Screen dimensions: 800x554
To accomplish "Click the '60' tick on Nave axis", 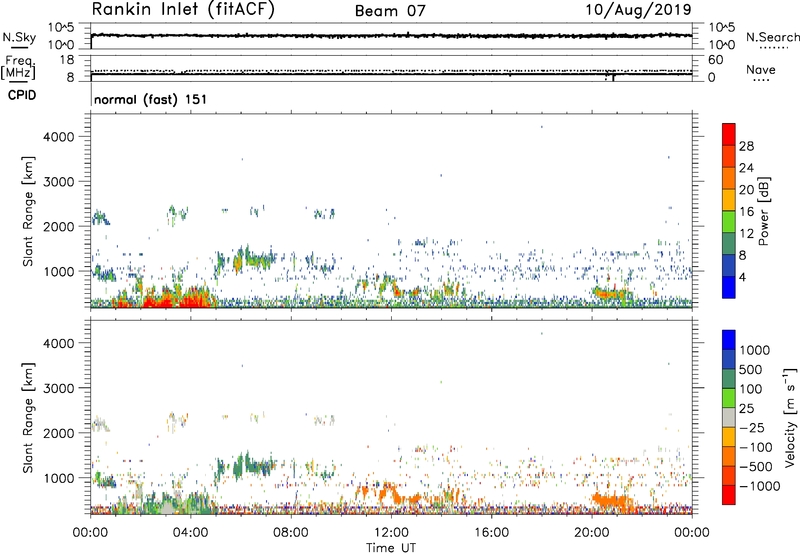I will click(715, 60).
